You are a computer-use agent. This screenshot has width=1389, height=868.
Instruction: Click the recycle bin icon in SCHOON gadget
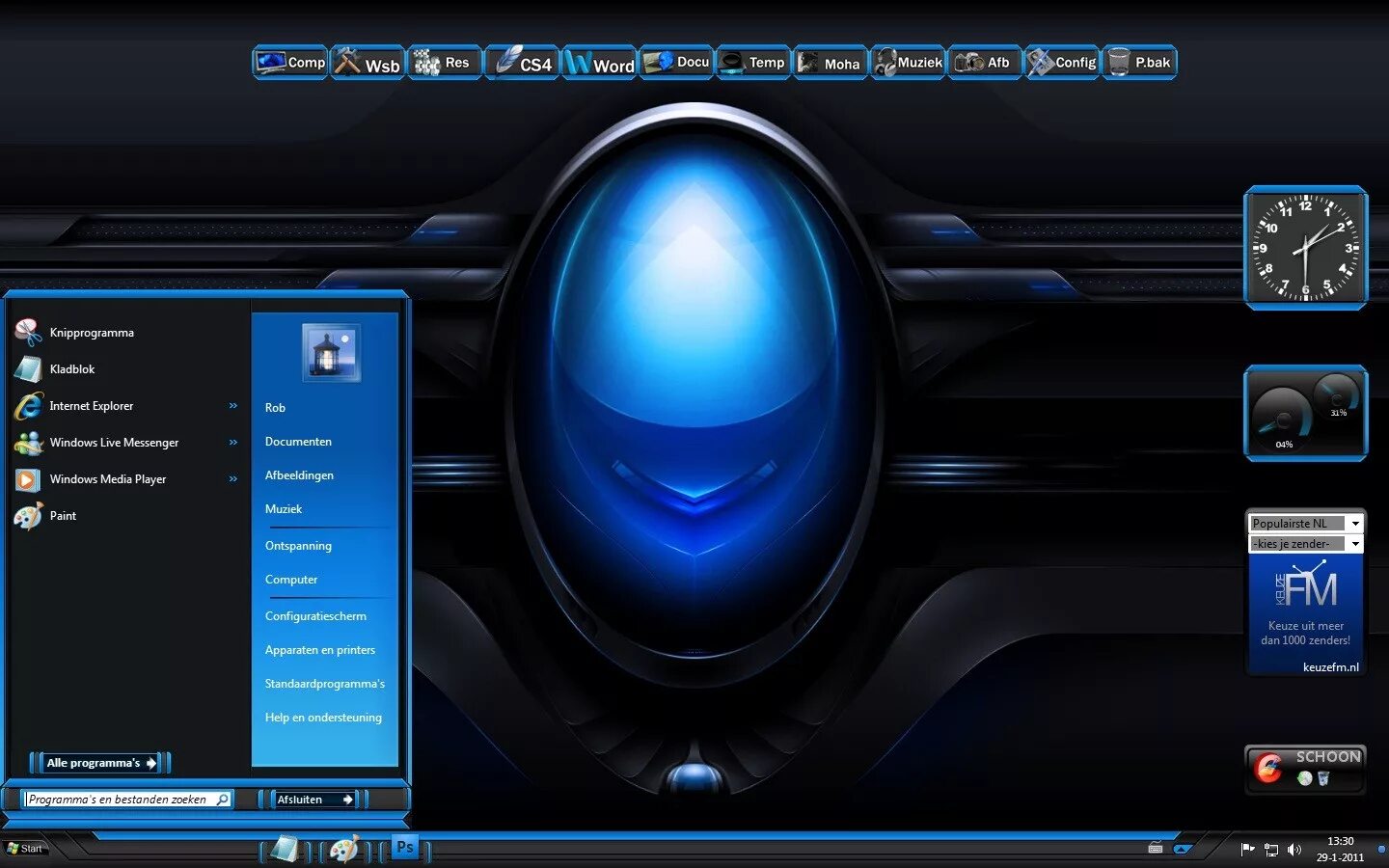pos(1323,778)
